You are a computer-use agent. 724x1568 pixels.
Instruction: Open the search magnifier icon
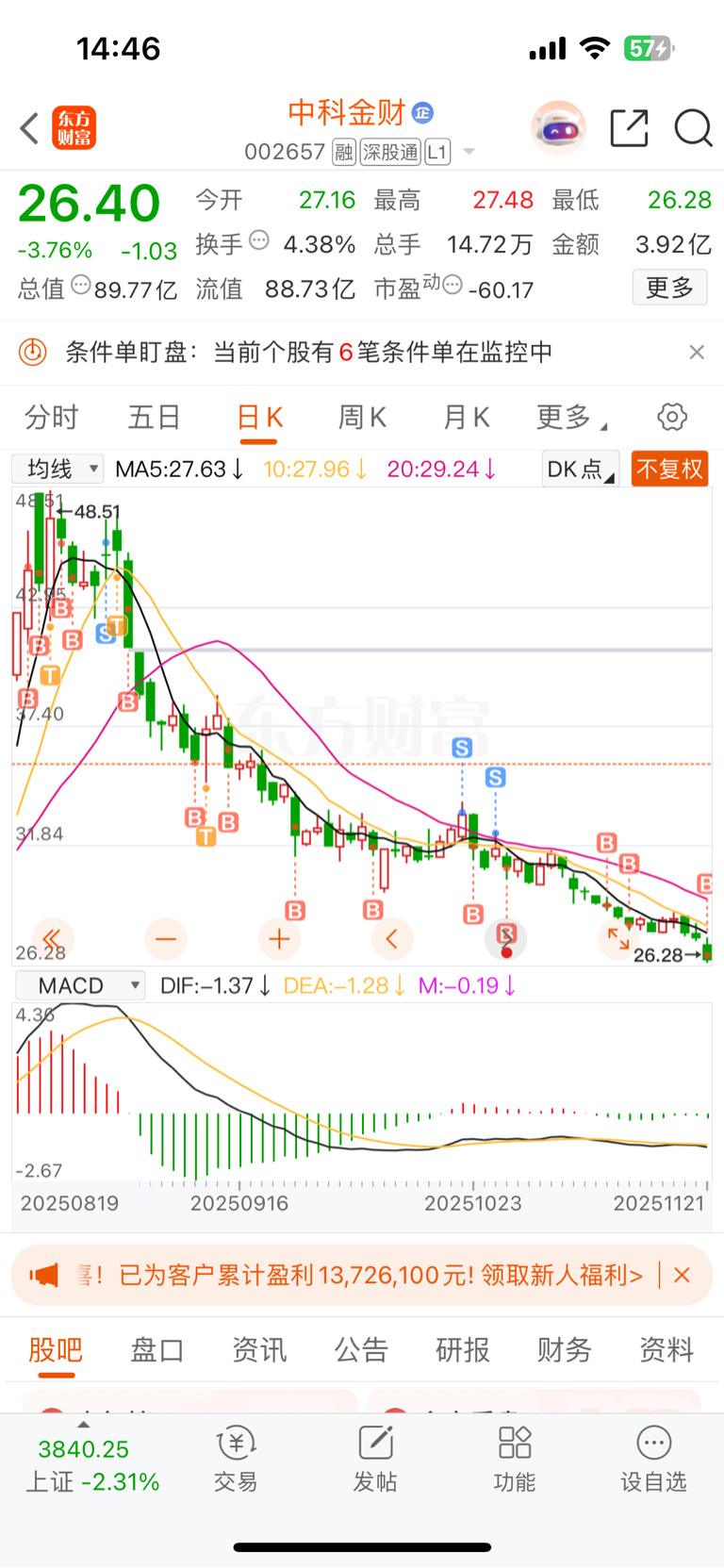point(693,128)
